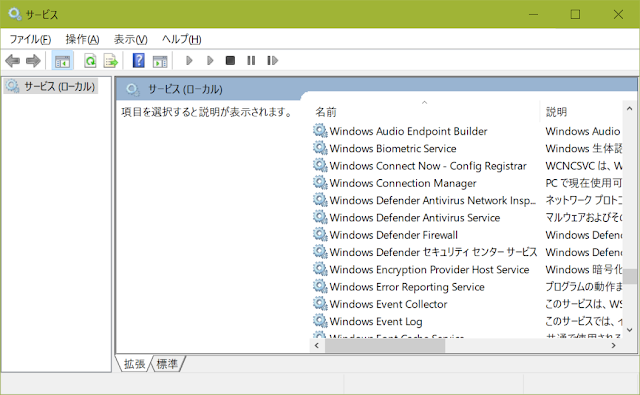Maximize the サービス window

575,14
